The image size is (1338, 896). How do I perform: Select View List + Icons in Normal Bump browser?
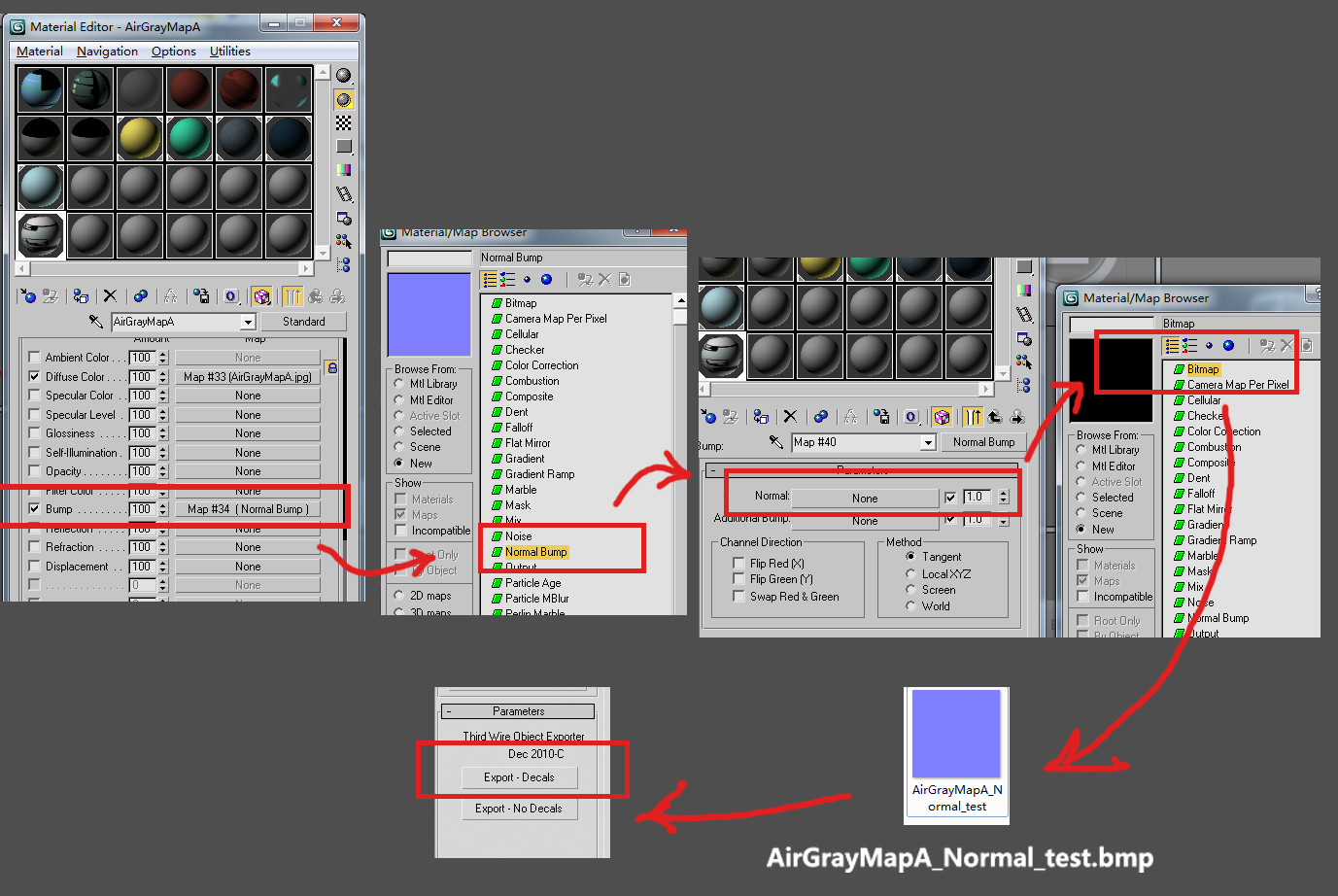508,280
